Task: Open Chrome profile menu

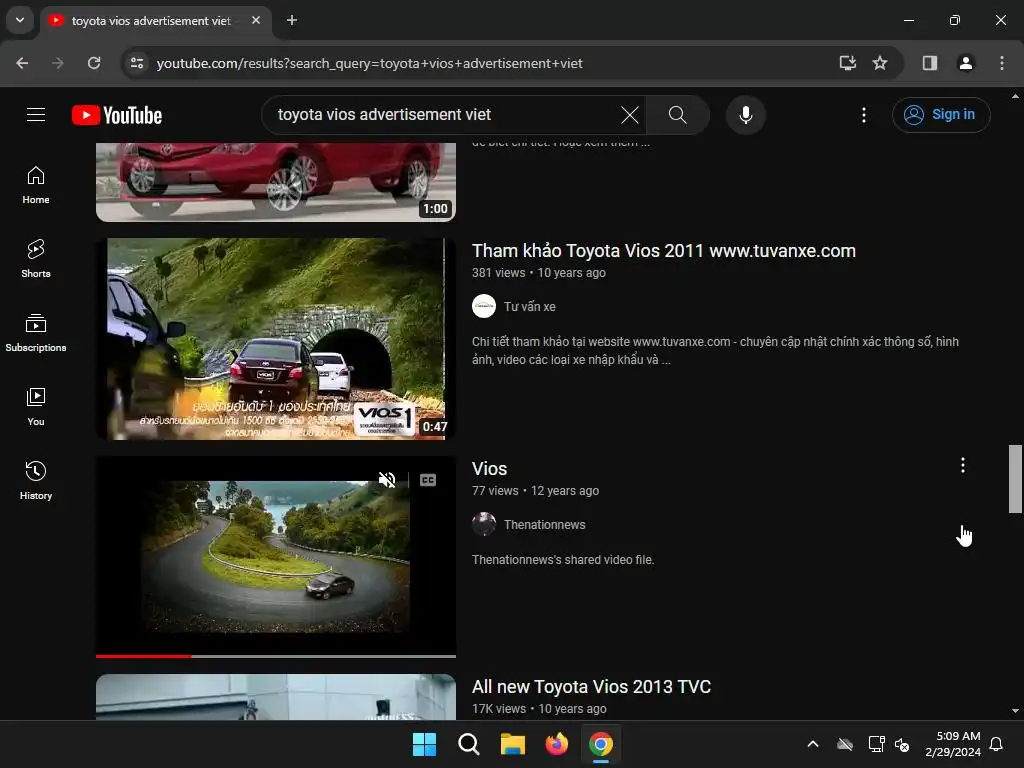Action: 965,63
